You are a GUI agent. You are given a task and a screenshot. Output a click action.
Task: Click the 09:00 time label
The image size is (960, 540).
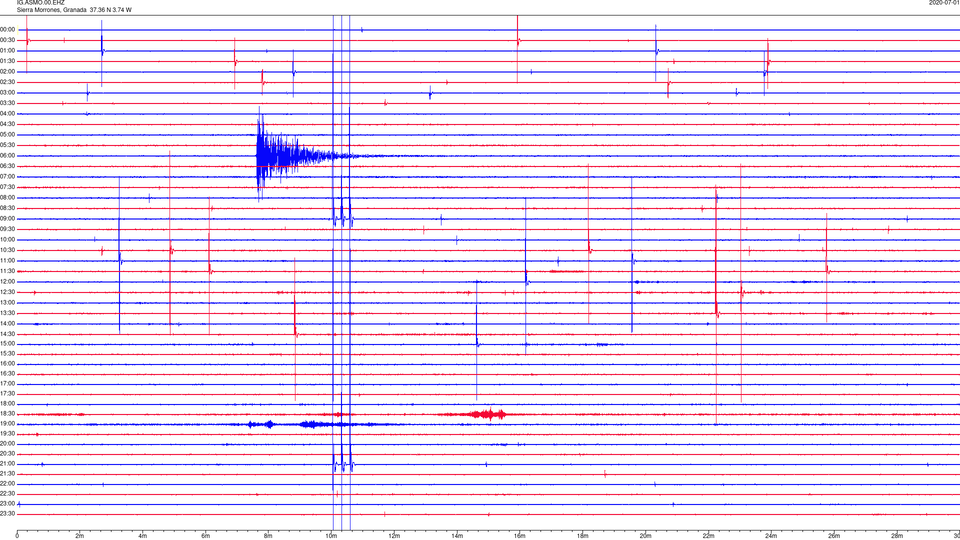coord(8,219)
